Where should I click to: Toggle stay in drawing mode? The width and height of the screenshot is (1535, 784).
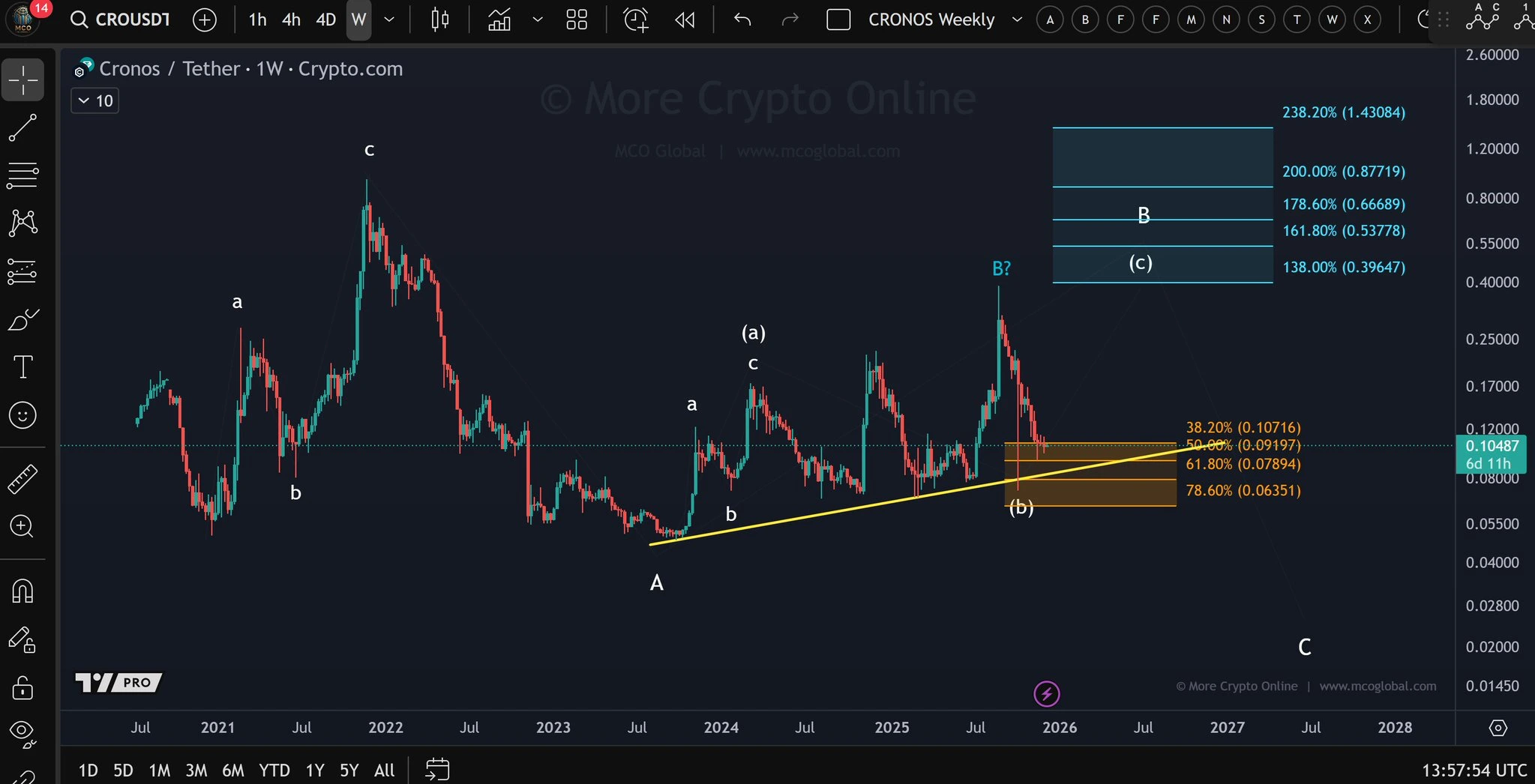tap(23, 639)
